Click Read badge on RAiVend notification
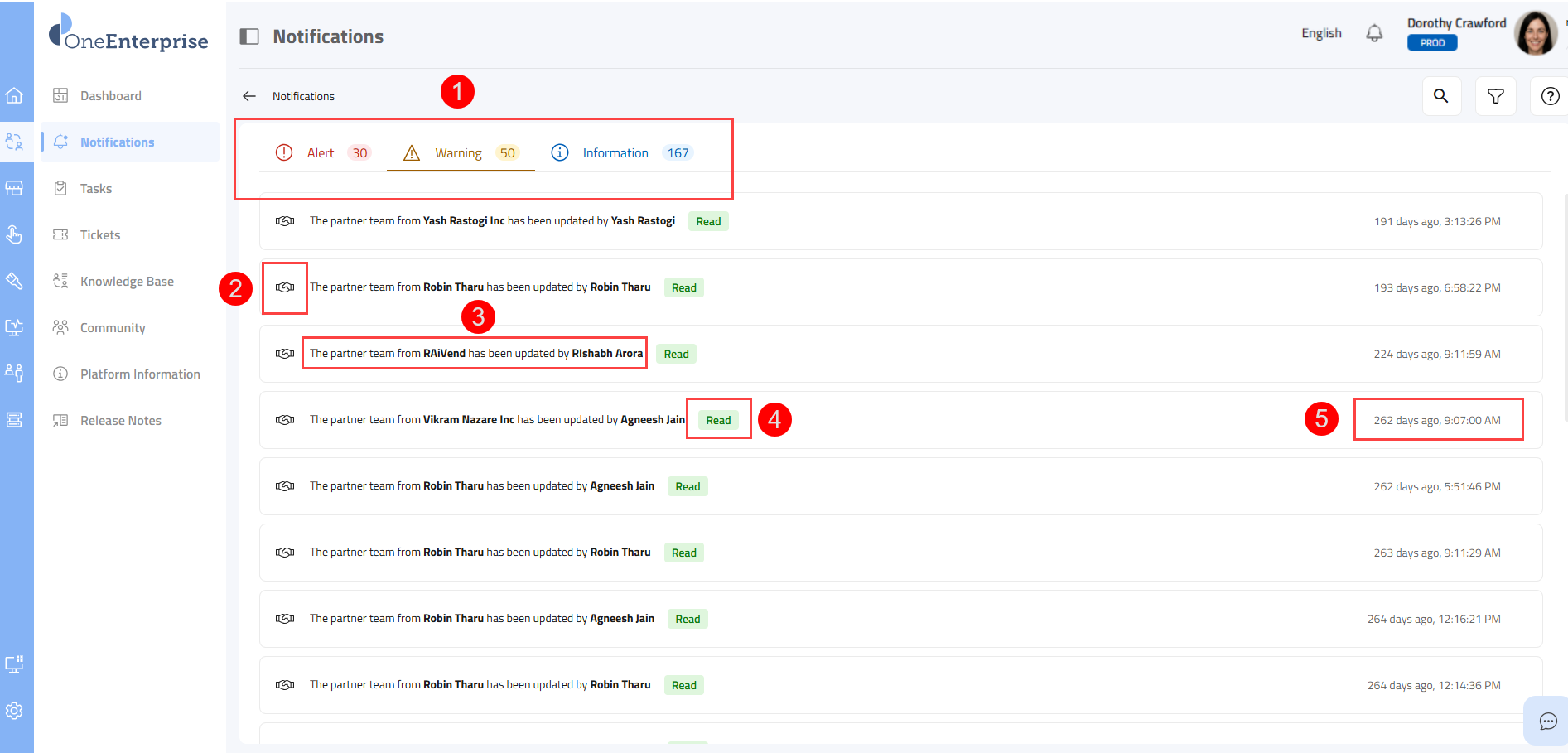Image resolution: width=1568 pixels, height=753 pixels. click(x=676, y=354)
